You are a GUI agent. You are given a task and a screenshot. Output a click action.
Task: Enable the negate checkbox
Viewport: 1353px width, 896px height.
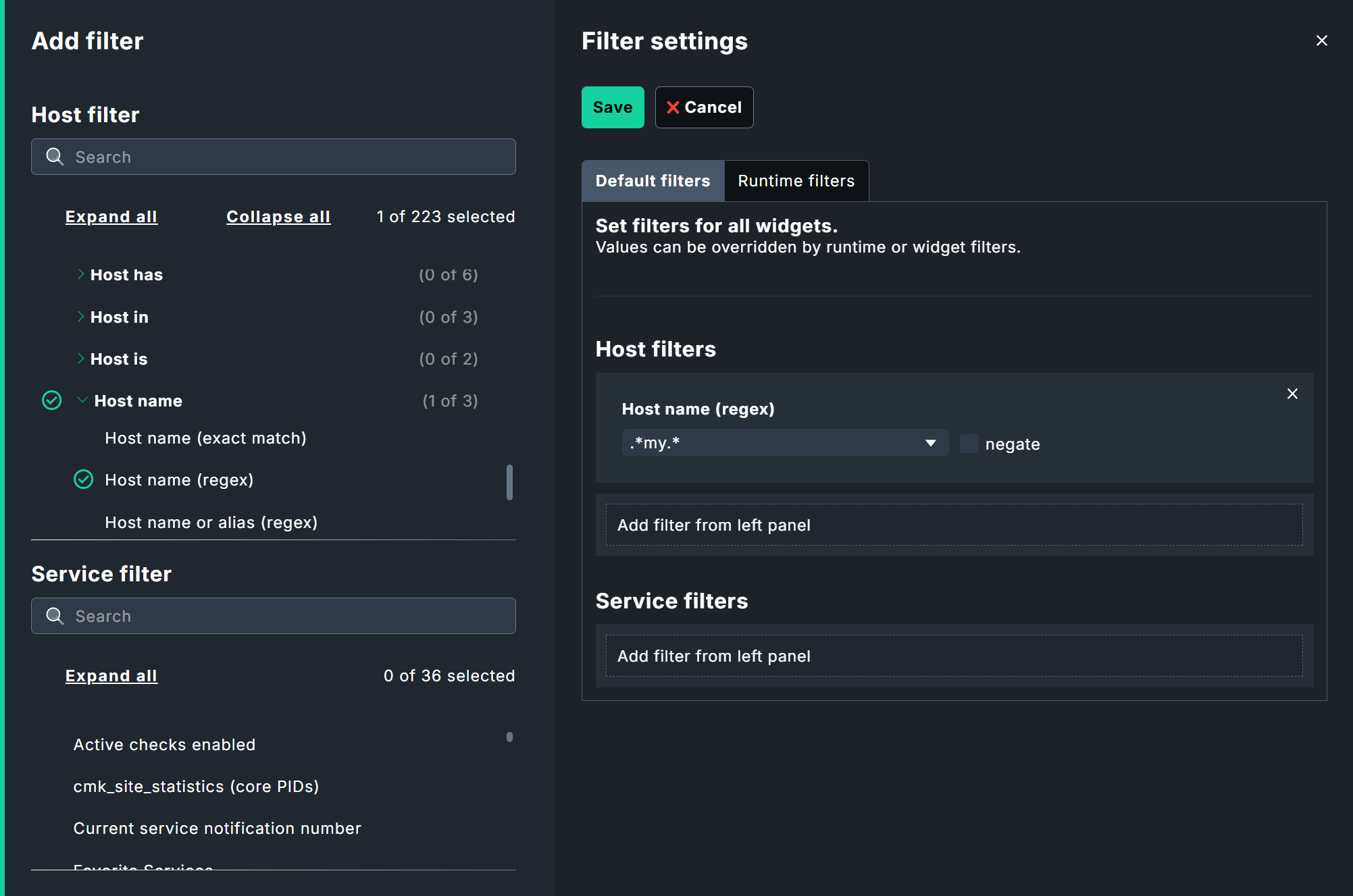point(969,443)
